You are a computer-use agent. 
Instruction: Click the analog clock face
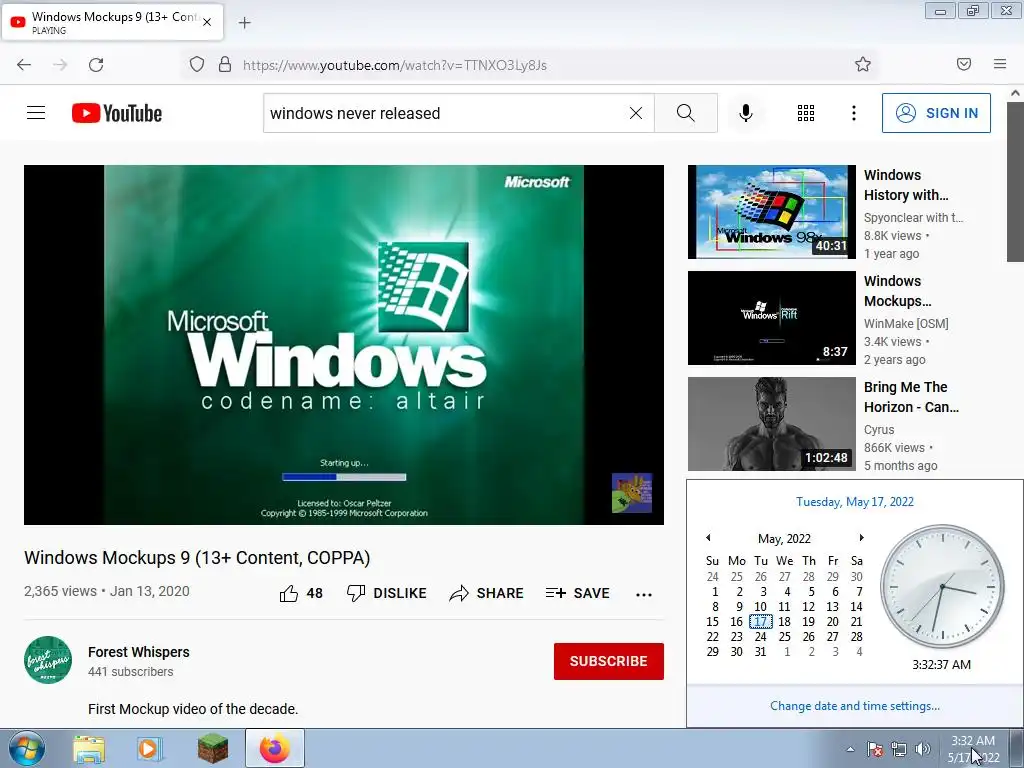(x=942, y=586)
